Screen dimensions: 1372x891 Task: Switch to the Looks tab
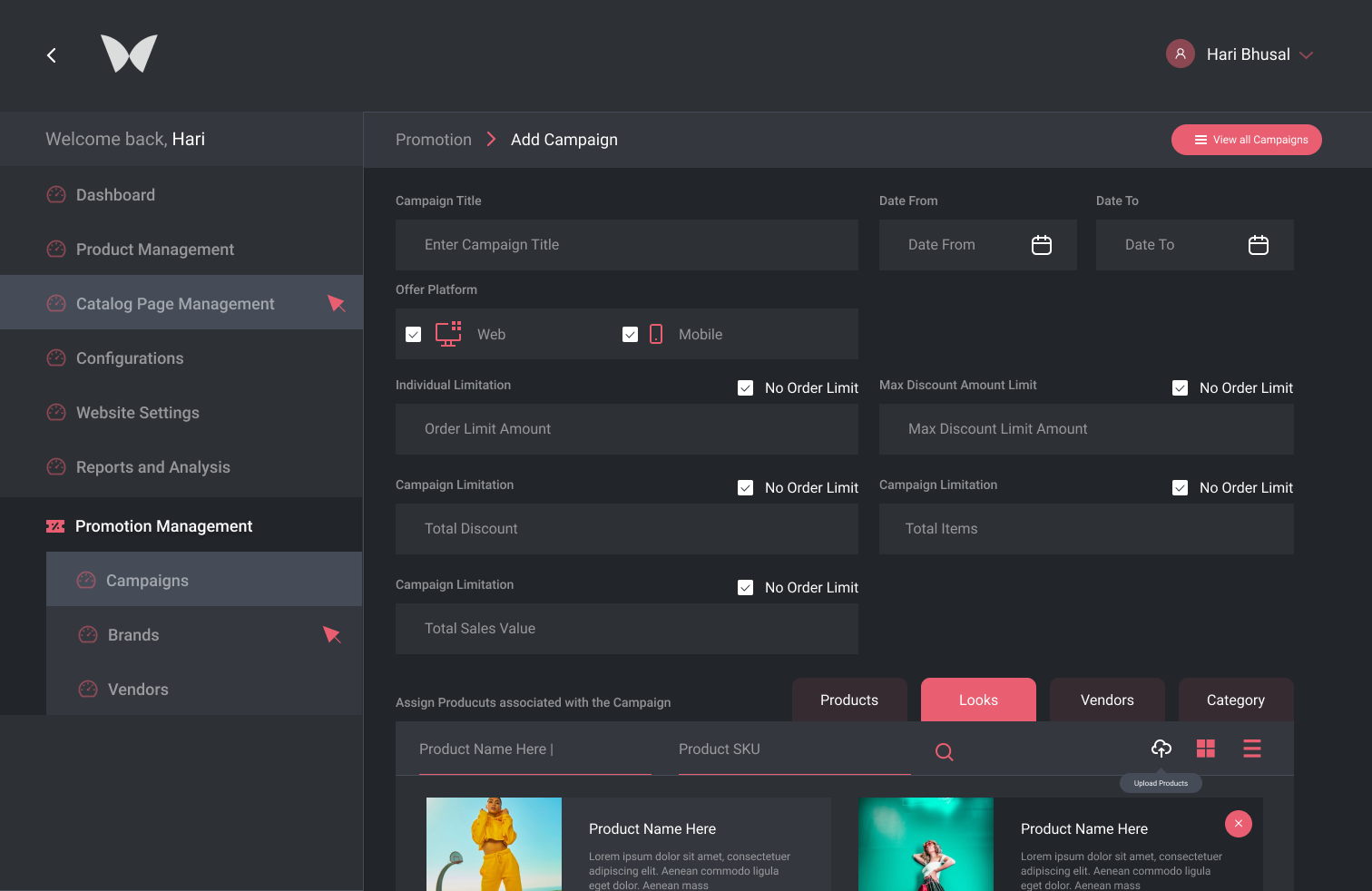(978, 700)
